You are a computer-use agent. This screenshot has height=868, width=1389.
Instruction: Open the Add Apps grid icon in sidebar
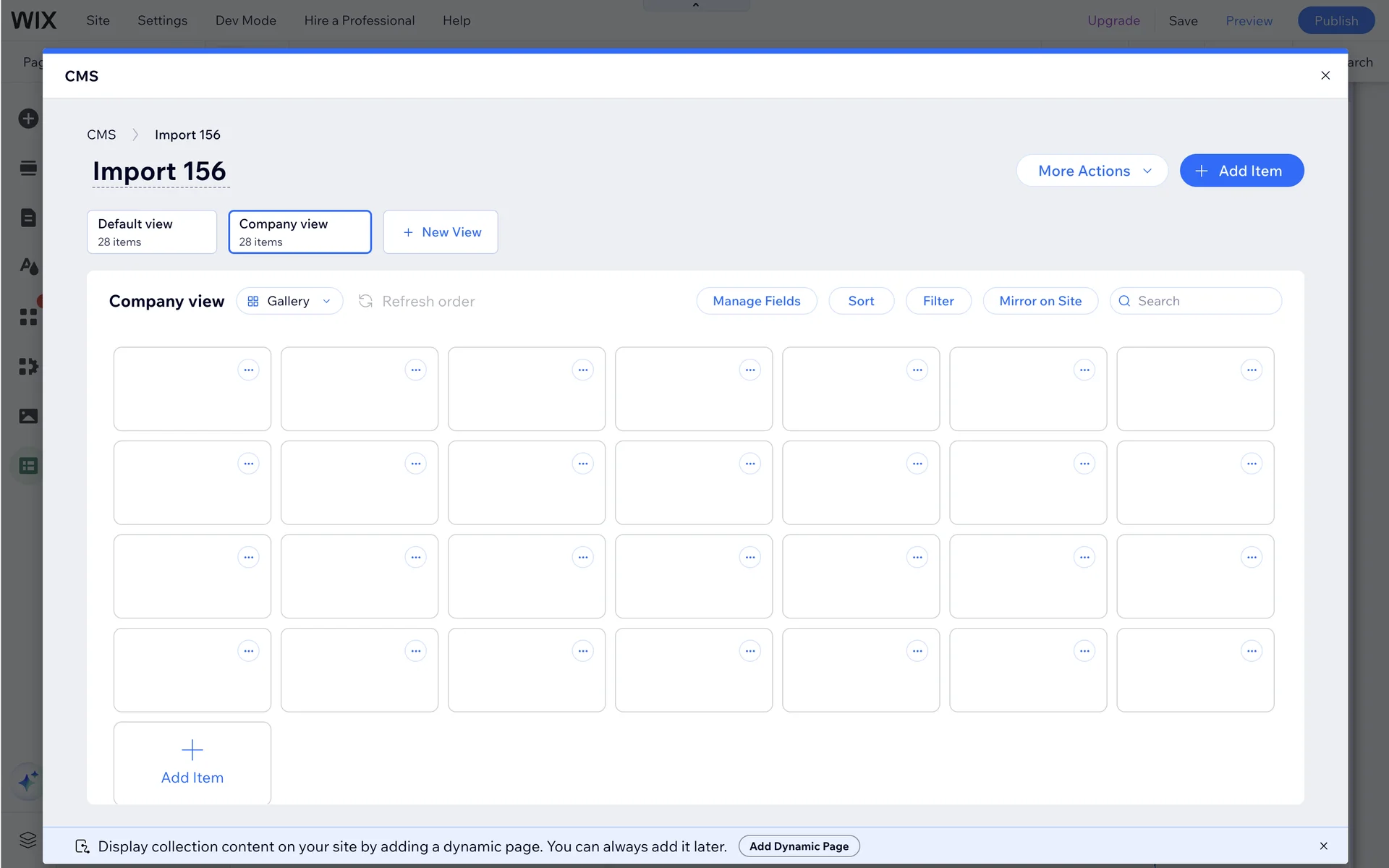tap(28, 317)
